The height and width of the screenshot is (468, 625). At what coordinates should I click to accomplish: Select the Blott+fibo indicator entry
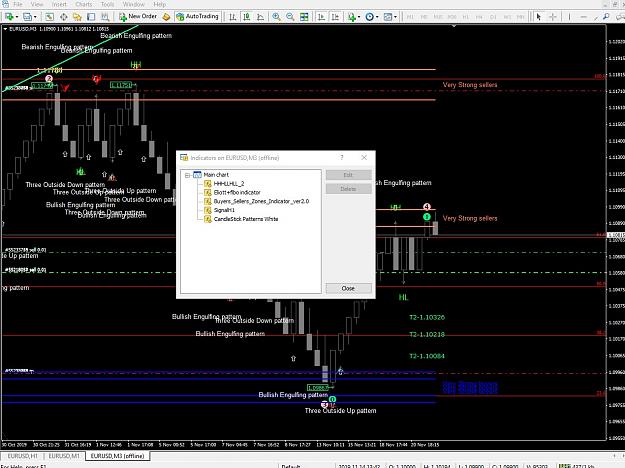(237, 193)
